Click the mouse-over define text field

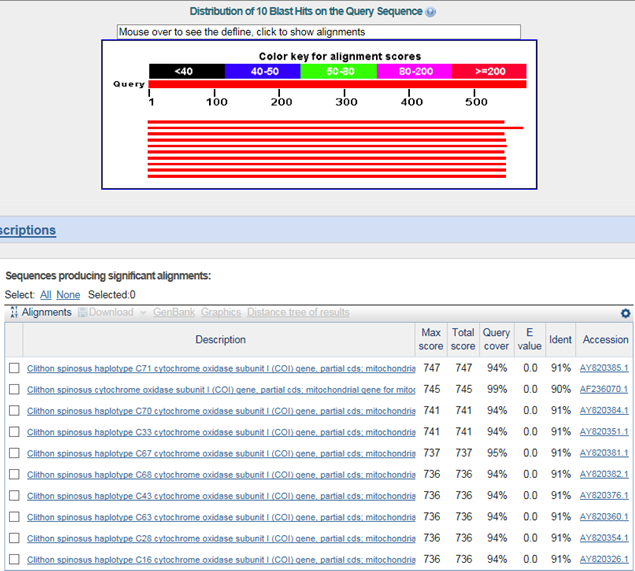pos(319,32)
